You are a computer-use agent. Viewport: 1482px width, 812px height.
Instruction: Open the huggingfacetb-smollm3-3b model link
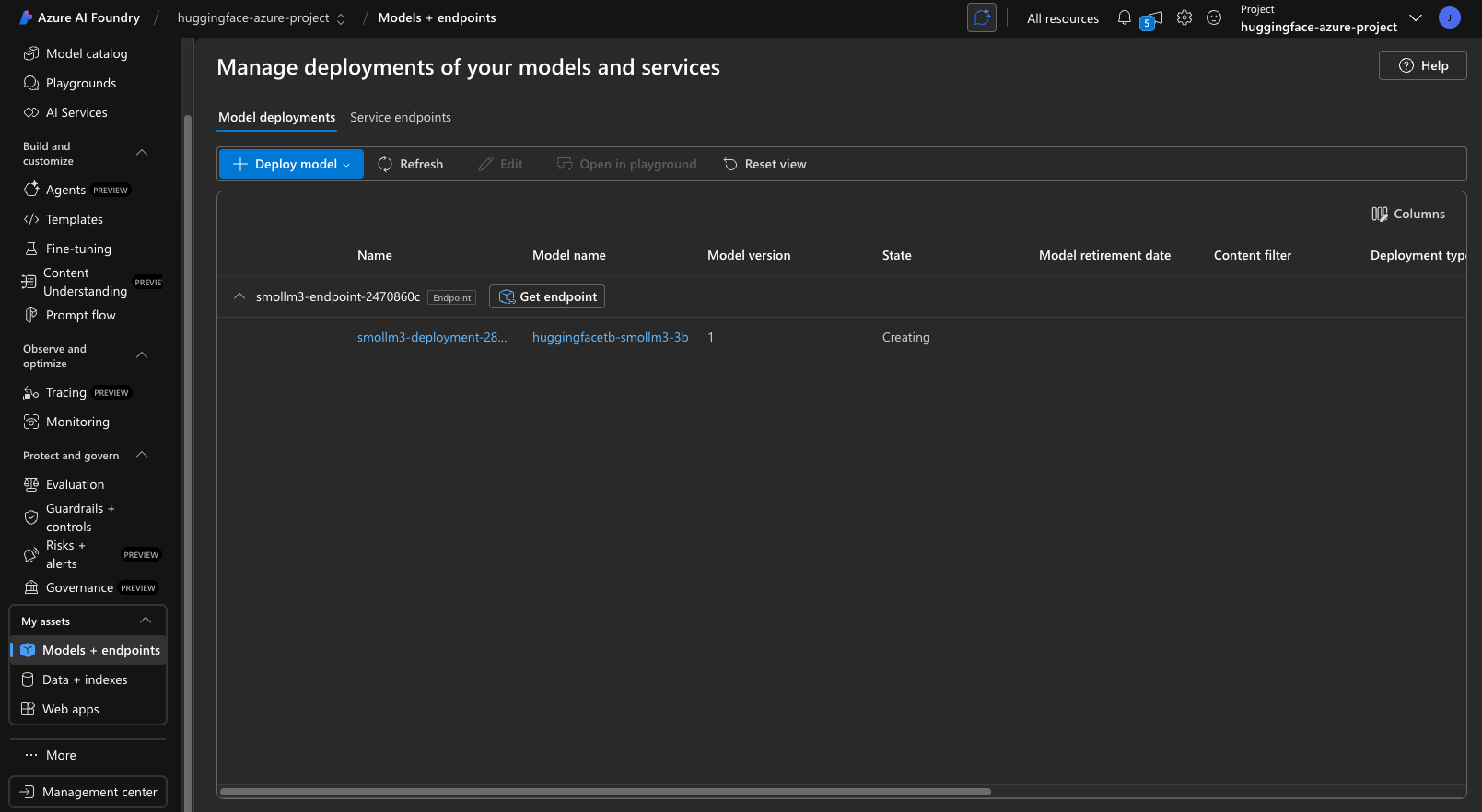pyautogui.click(x=610, y=337)
